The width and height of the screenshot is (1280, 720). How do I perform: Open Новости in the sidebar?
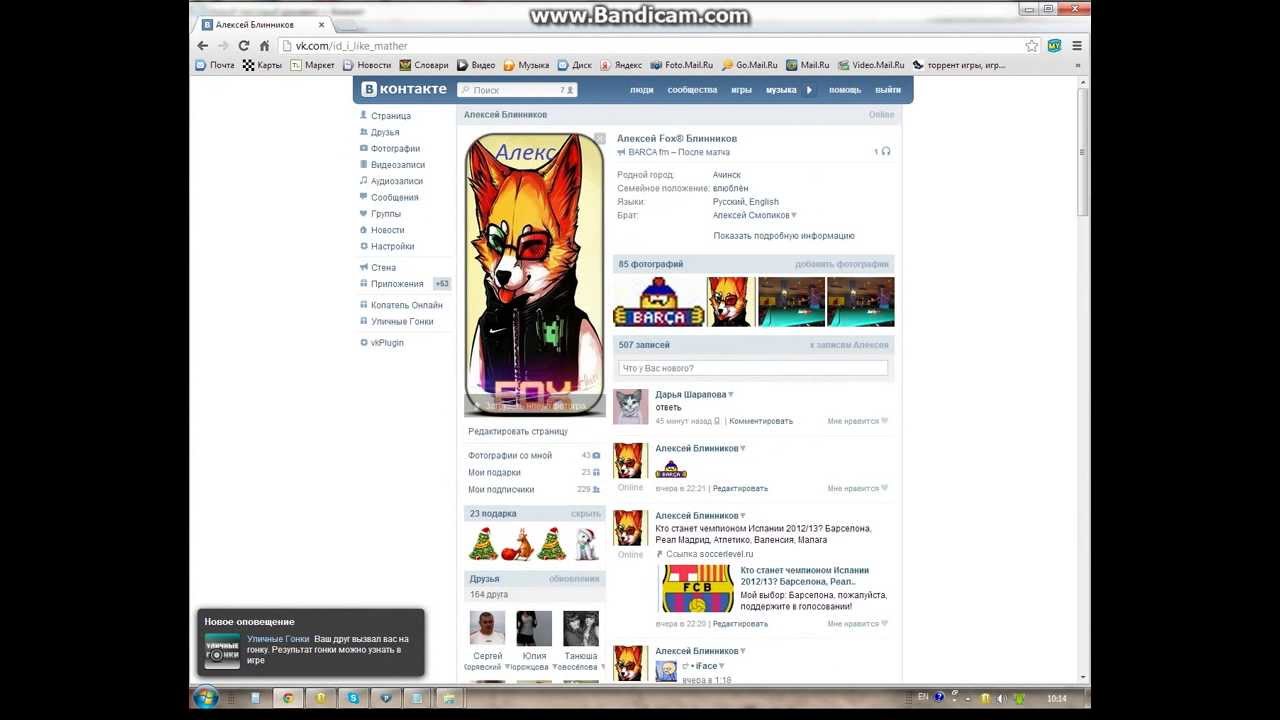(388, 230)
